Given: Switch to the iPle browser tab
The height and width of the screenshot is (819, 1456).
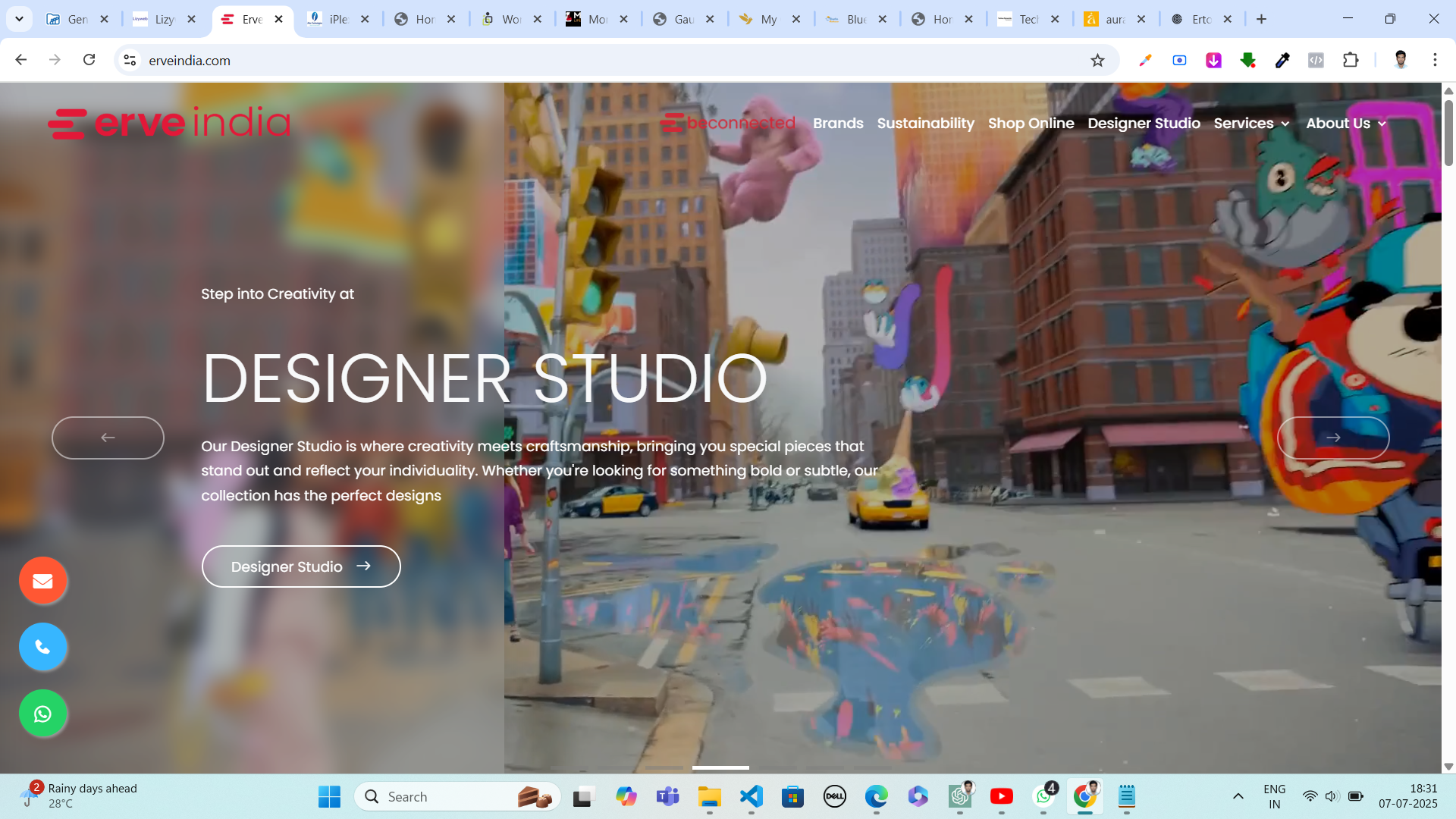Looking at the screenshot, I should tap(339, 20).
